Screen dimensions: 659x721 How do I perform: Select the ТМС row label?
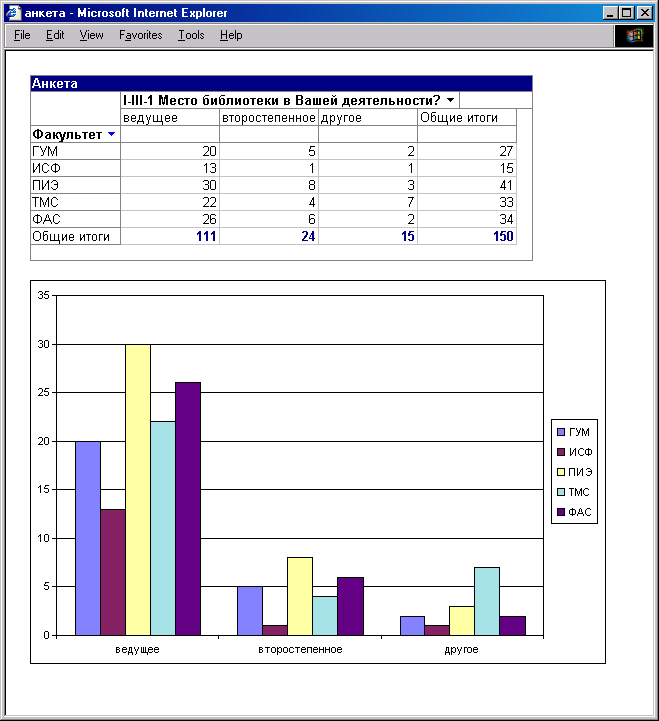(75, 202)
